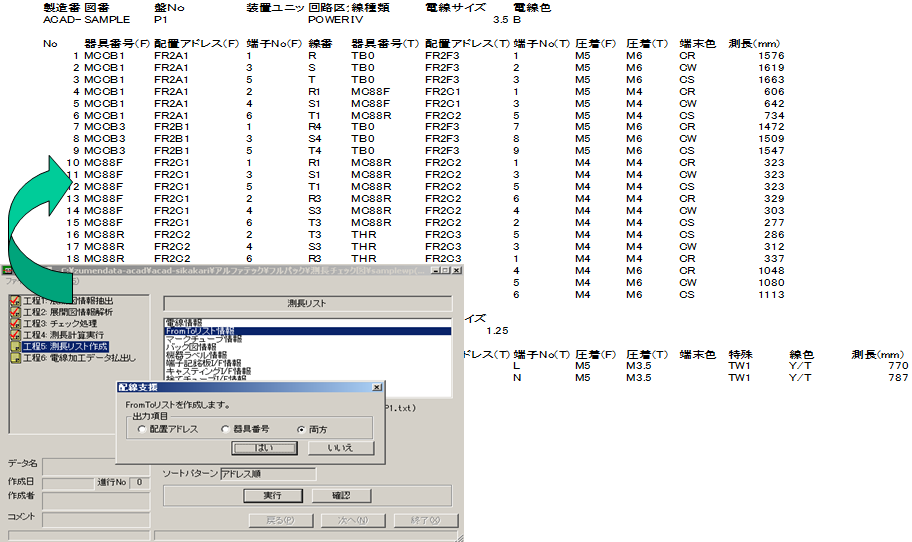Click the 工程5 測長リスト作成 step icon

14,346
